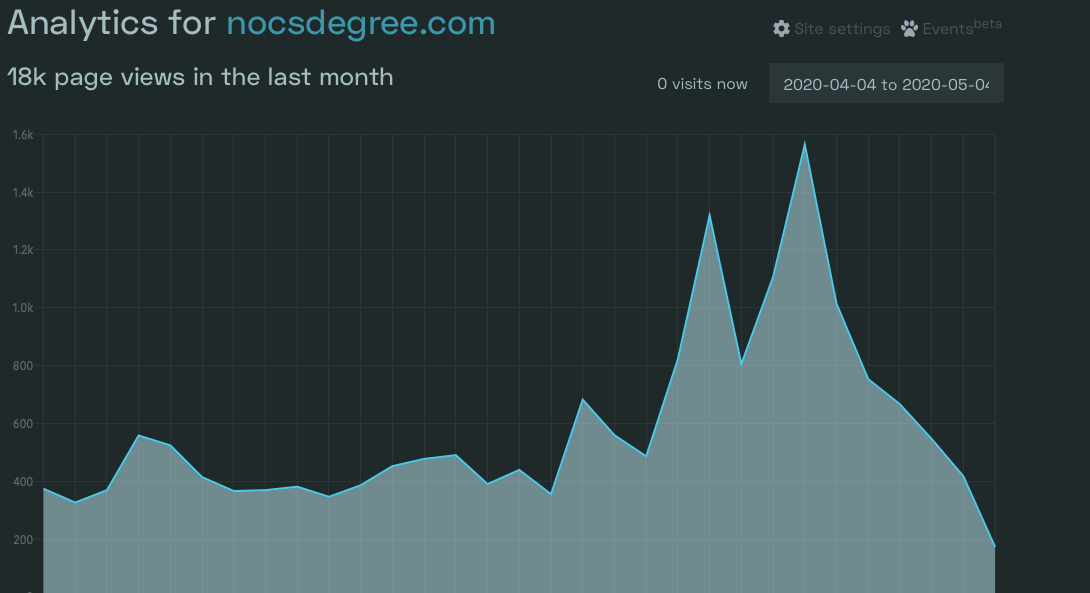The height and width of the screenshot is (593, 1090).
Task: Click the 600 y-axis label
Action: 23,423
